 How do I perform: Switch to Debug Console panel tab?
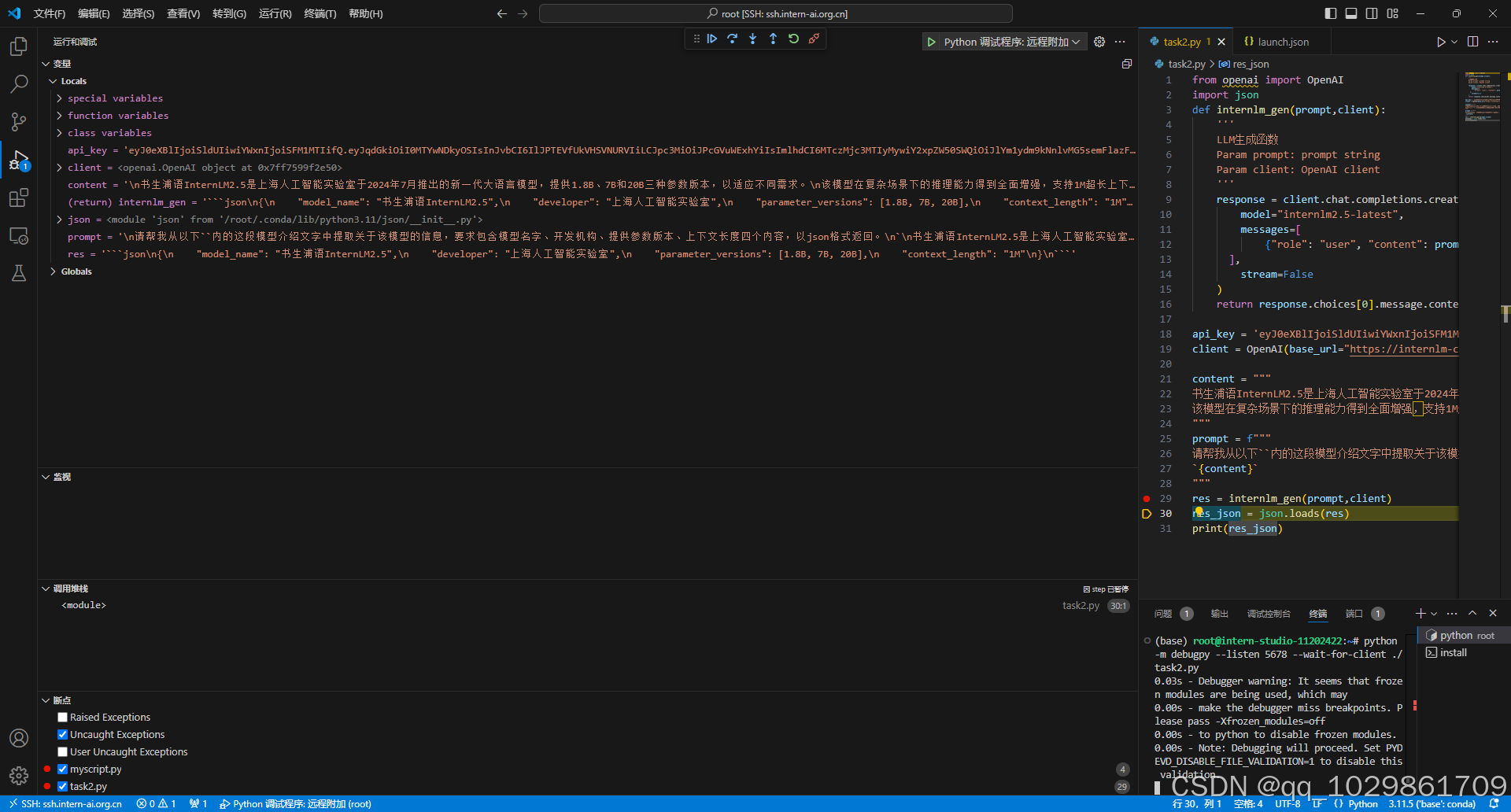(1269, 614)
